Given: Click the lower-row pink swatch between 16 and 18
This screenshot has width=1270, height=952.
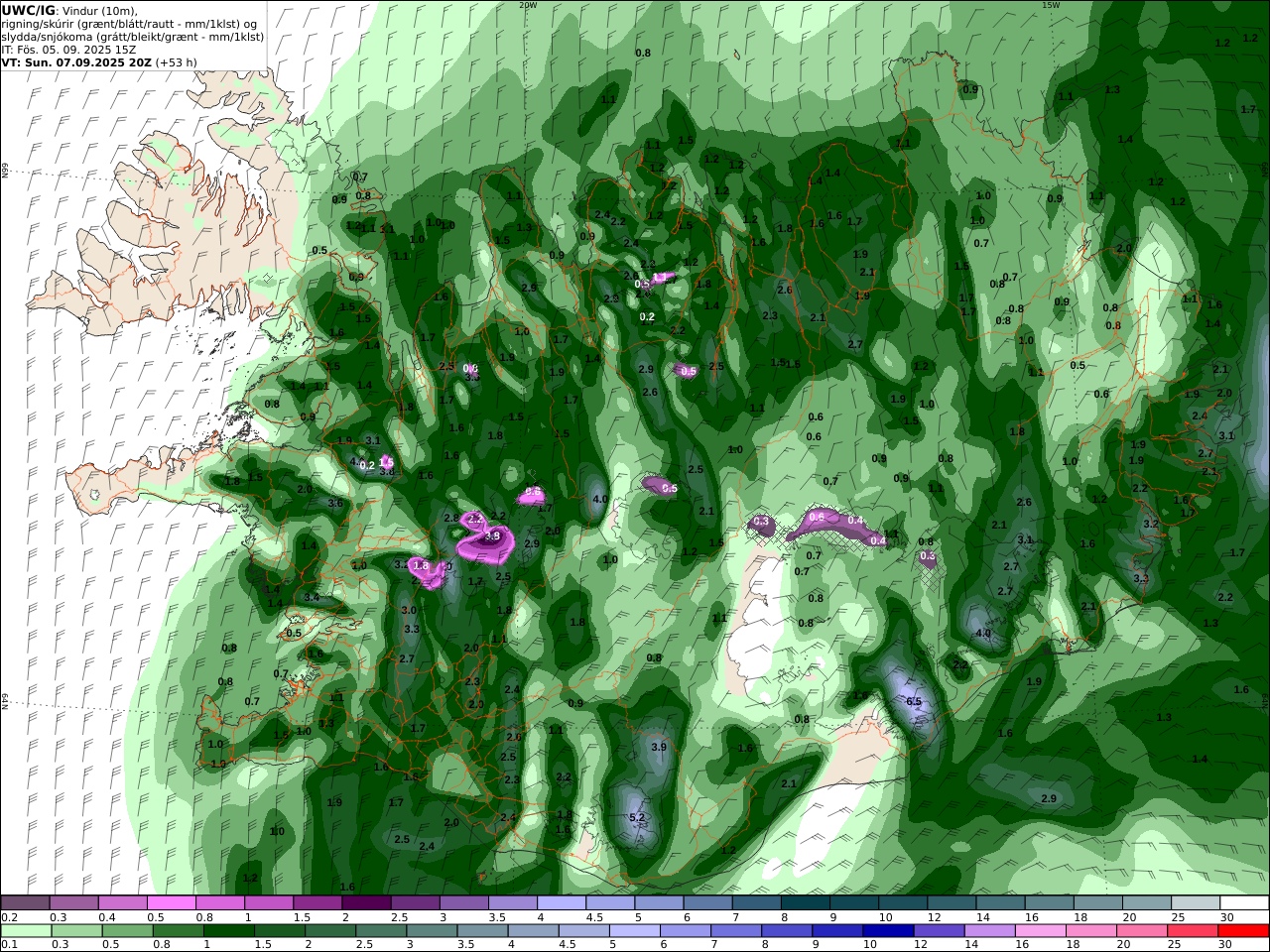Looking at the screenshot, I should coord(1041,931).
